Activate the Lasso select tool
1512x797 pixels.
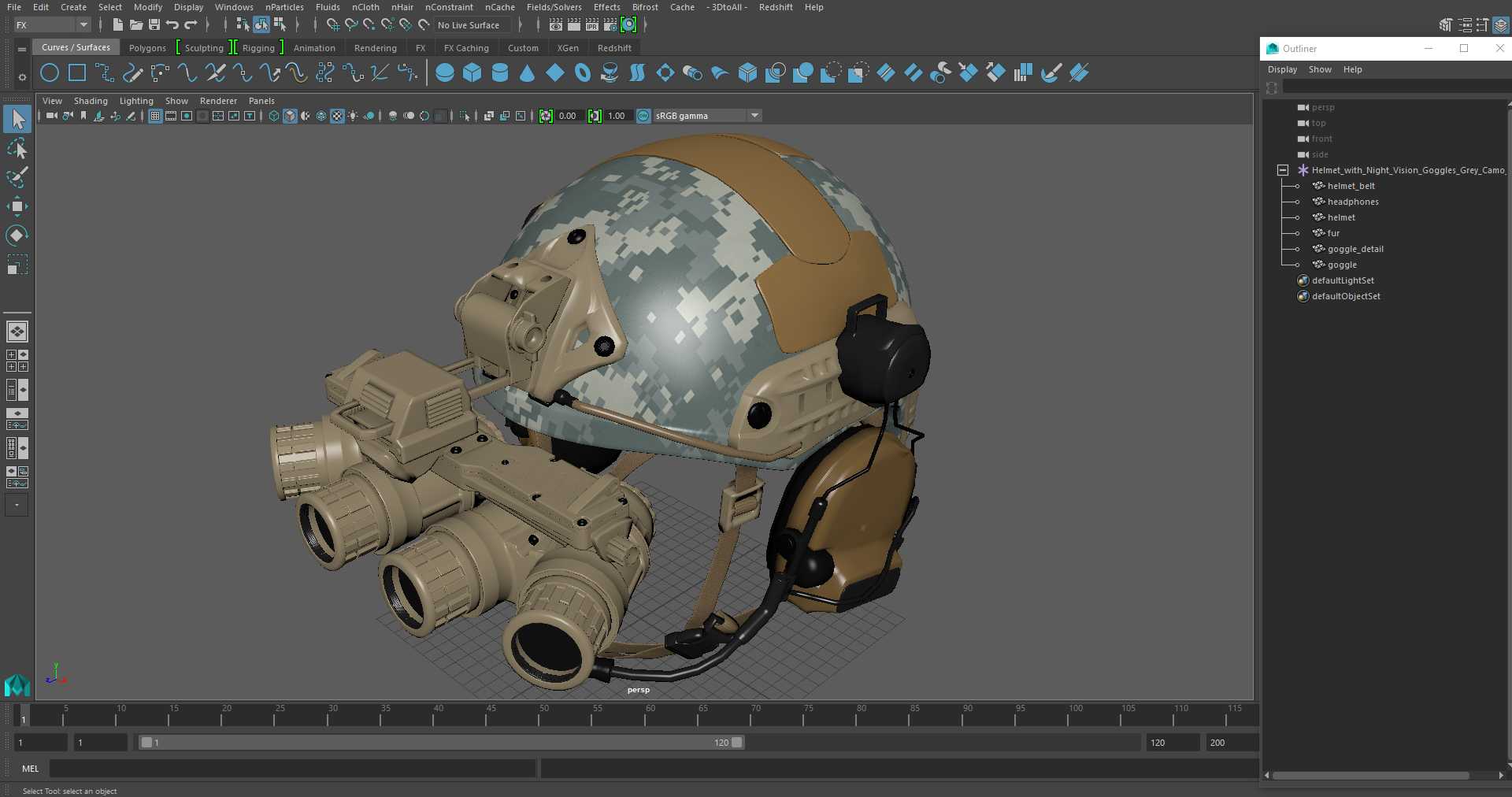coord(17,149)
